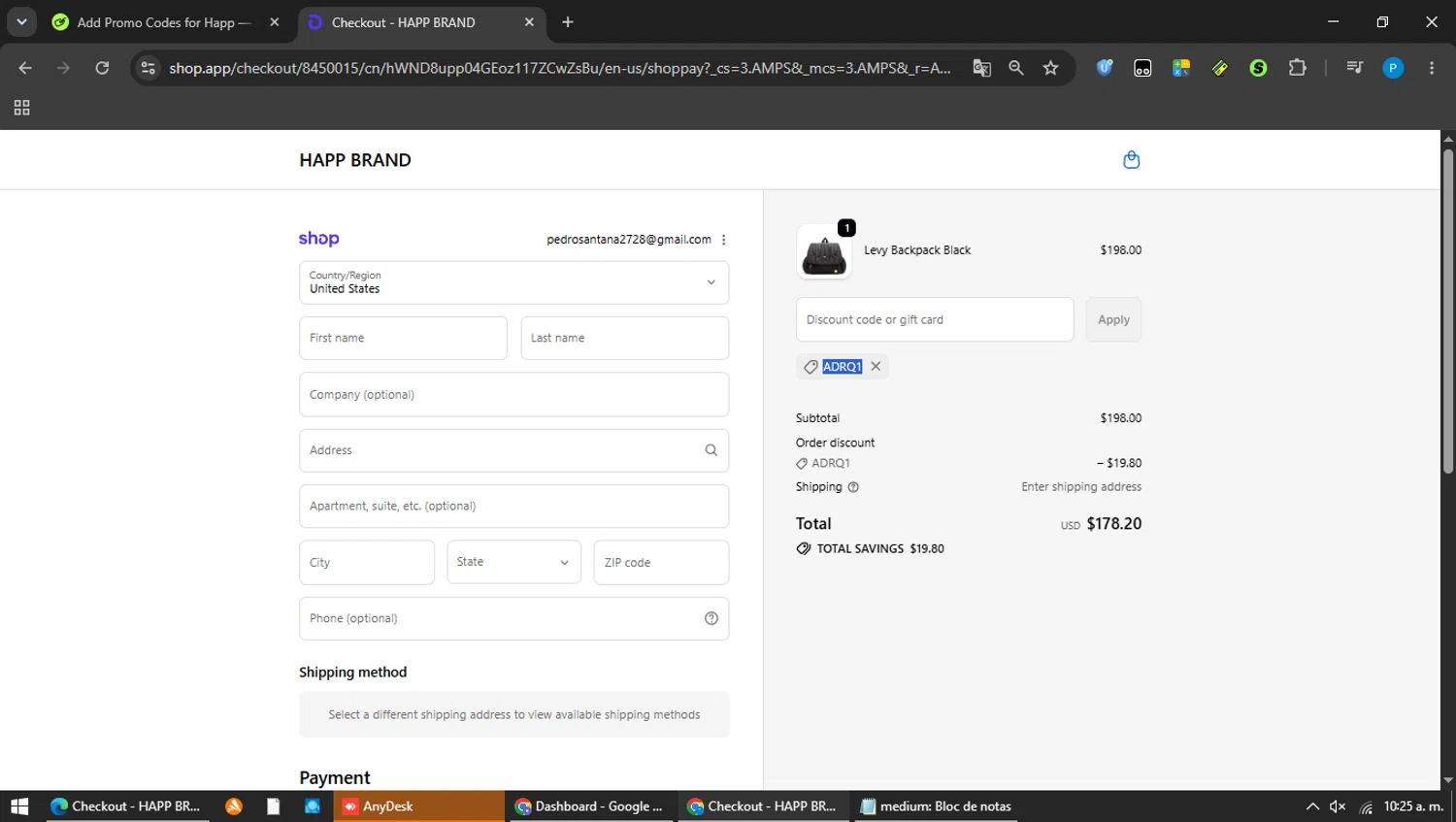Image resolution: width=1456 pixels, height=822 pixels.
Task: Bookmark this page with the star
Action: tap(1050, 68)
